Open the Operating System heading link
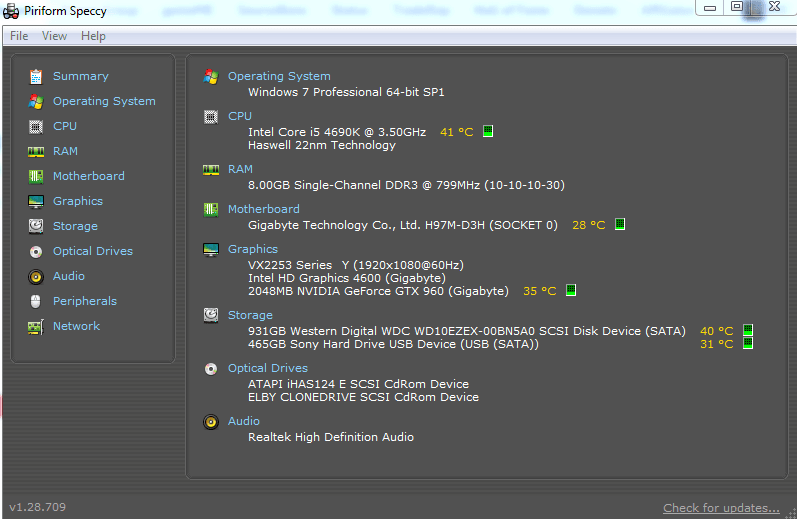The height and width of the screenshot is (519, 797). (279, 76)
